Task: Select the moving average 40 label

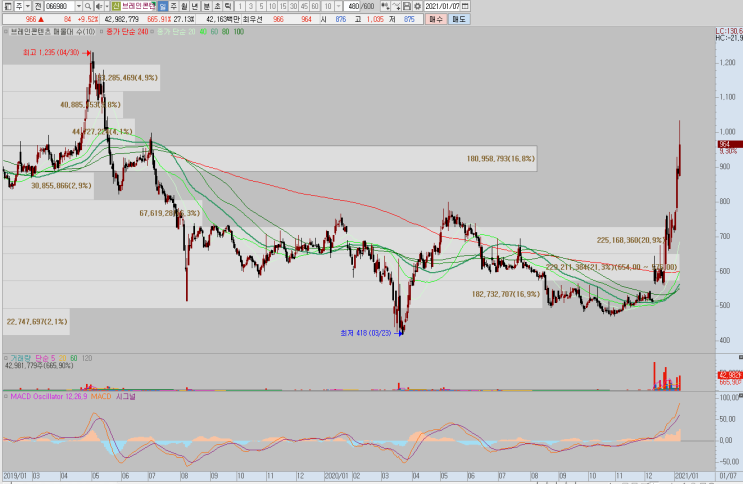Action: tap(203, 32)
